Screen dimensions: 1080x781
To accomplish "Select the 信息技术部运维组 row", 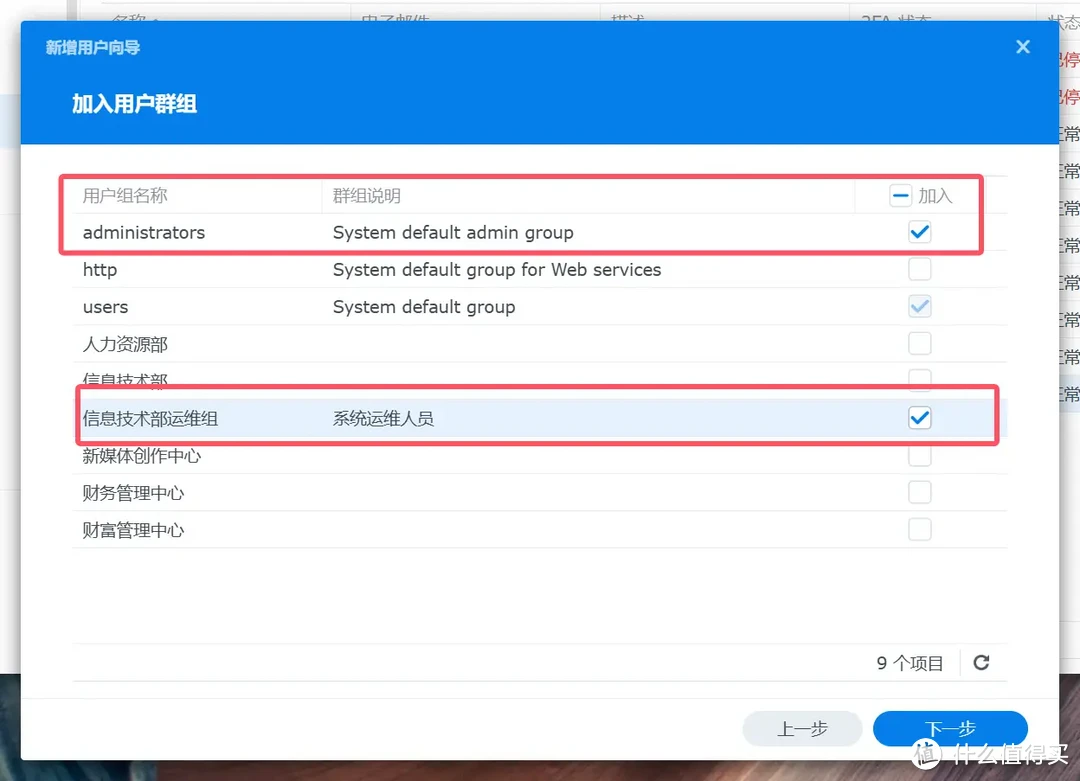I will click(400, 417).
